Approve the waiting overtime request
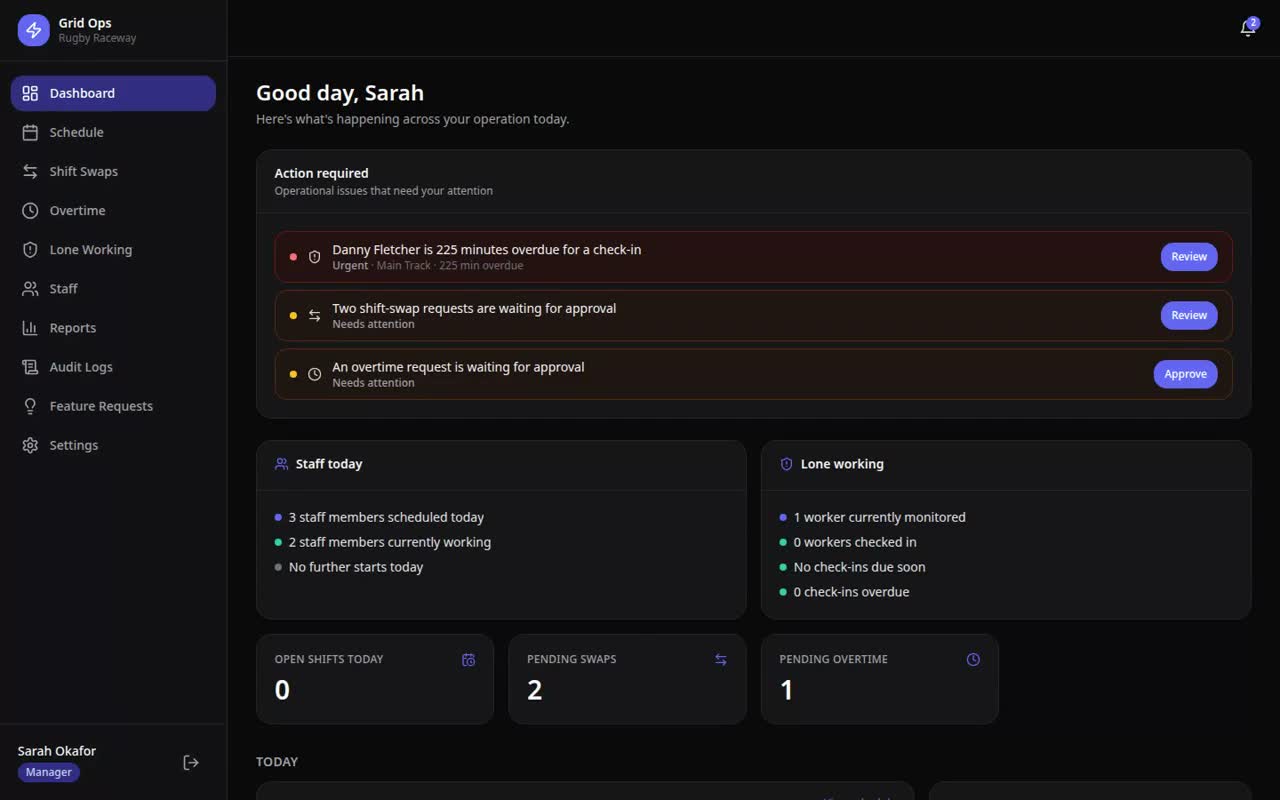This screenshot has width=1280, height=800. pyautogui.click(x=1185, y=374)
